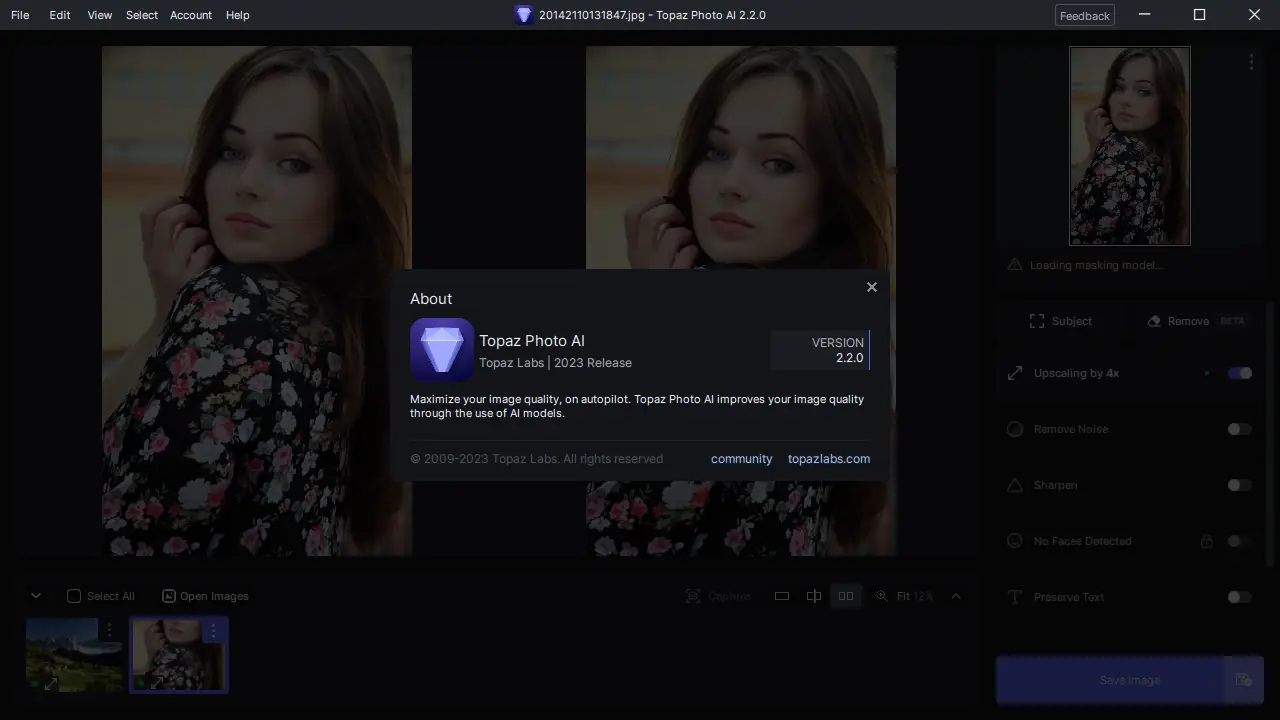Click the Capture button

tap(718, 596)
